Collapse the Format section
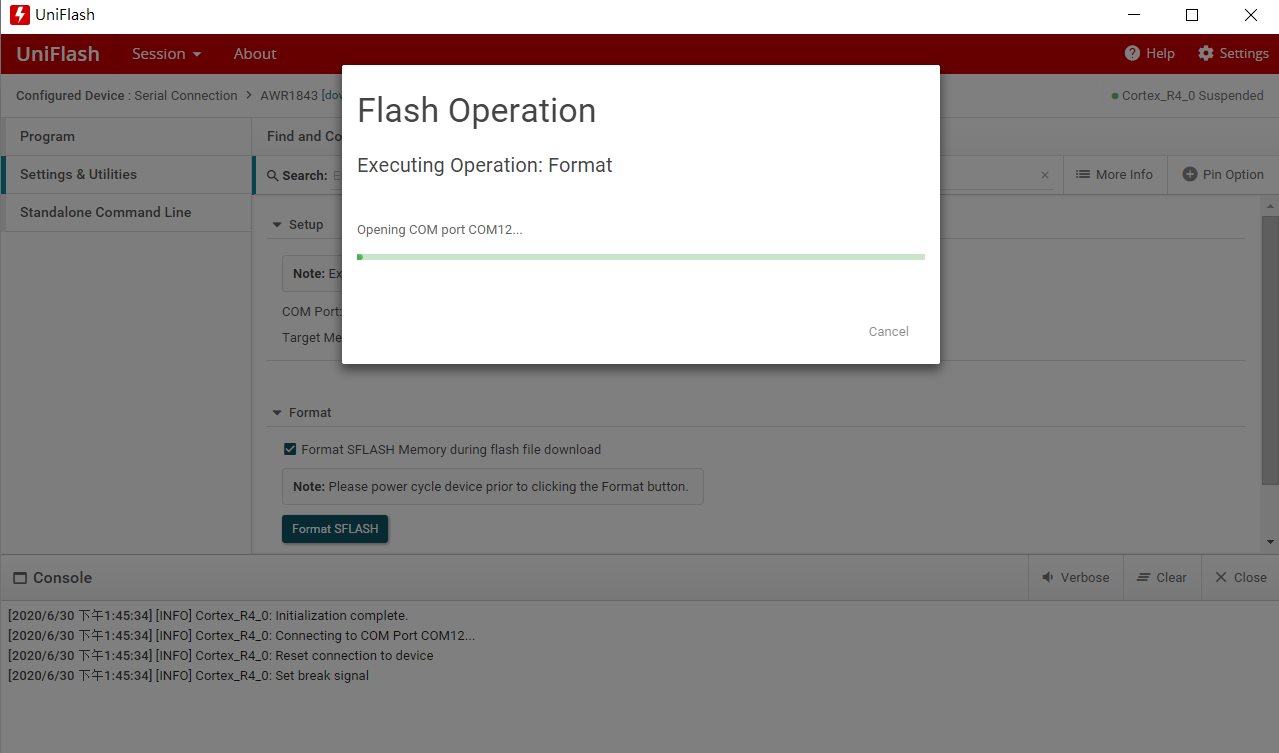The height and width of the screenshot is (753, 1279). 276,413
